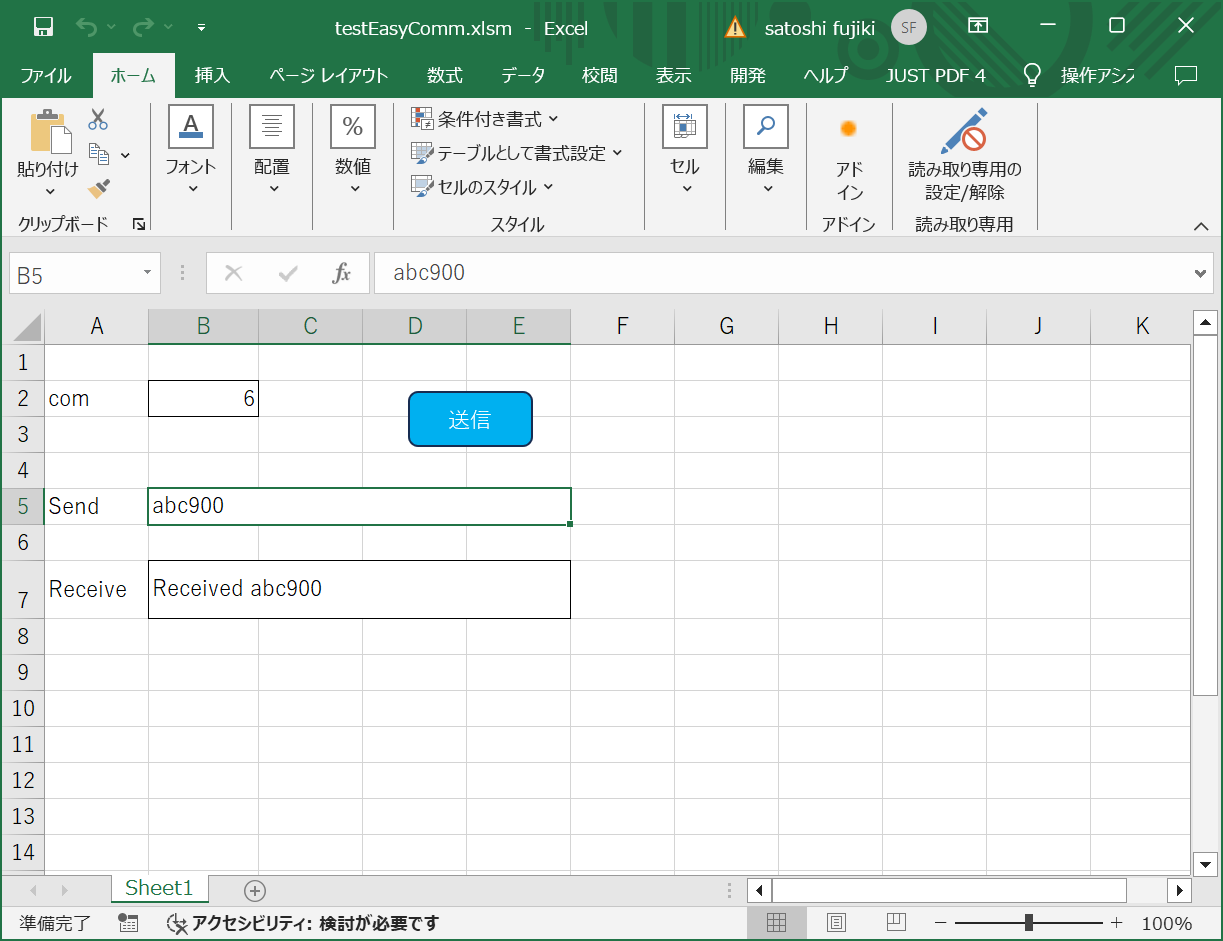Image resolution: width=1223 pixels, height=941 pixels.
Task: Click the lightbulb 操作アシスト search
Action: click(1078, 76)
